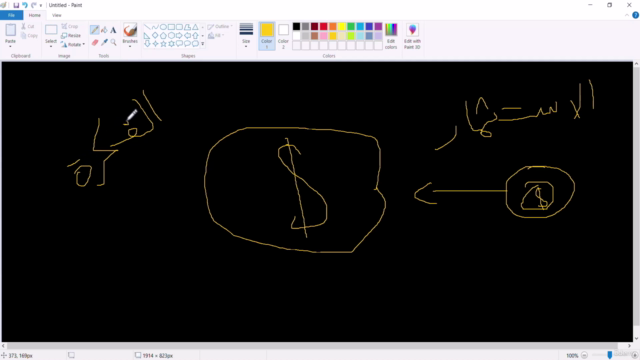Expand the Select tool dropdown arrow
Image resolution: width=640 pixels, height=360 pixels.
pyautogui.click(x=51, y=46)
